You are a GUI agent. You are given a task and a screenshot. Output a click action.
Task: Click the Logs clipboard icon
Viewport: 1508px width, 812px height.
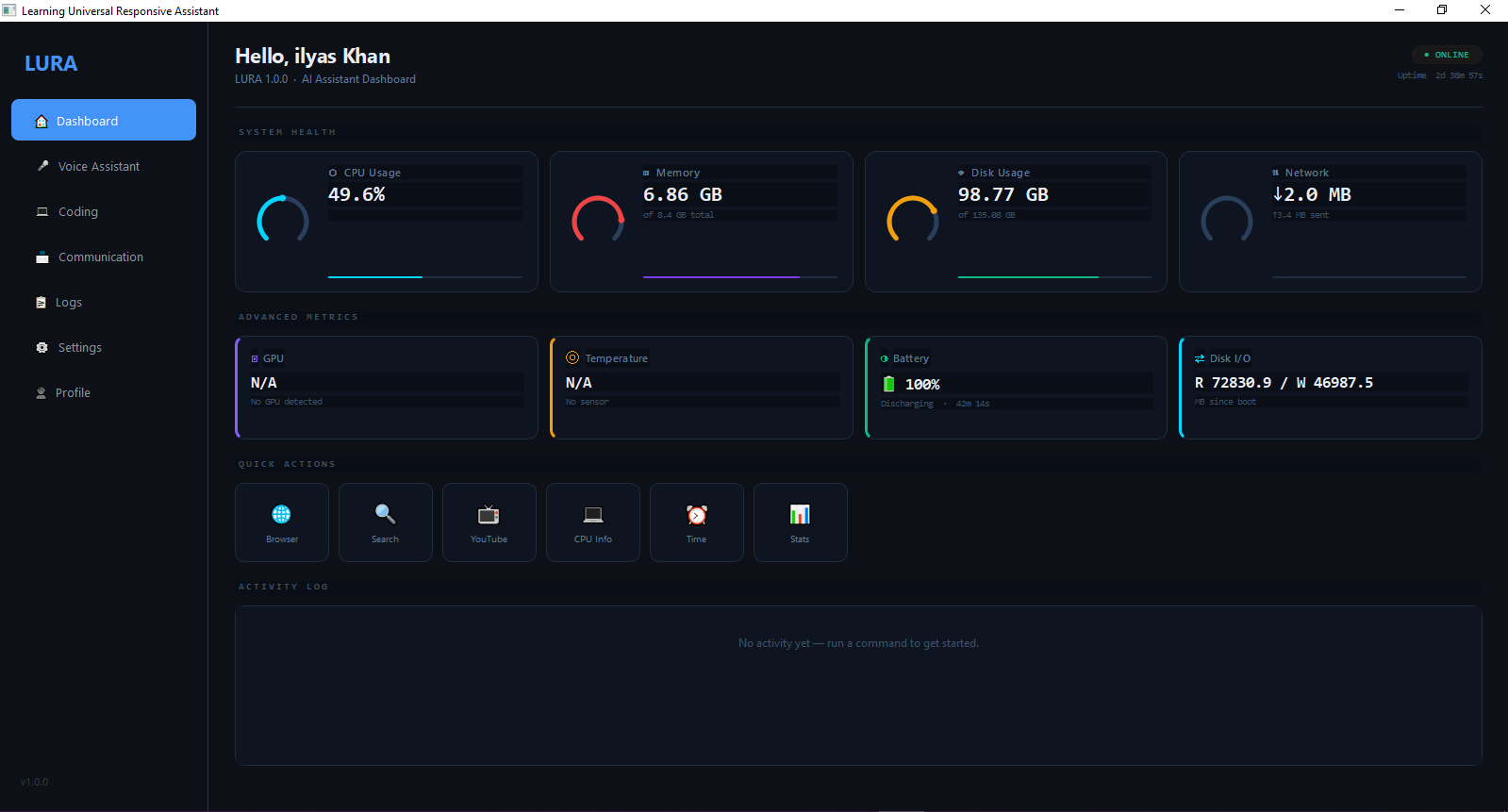coord(41,303)
